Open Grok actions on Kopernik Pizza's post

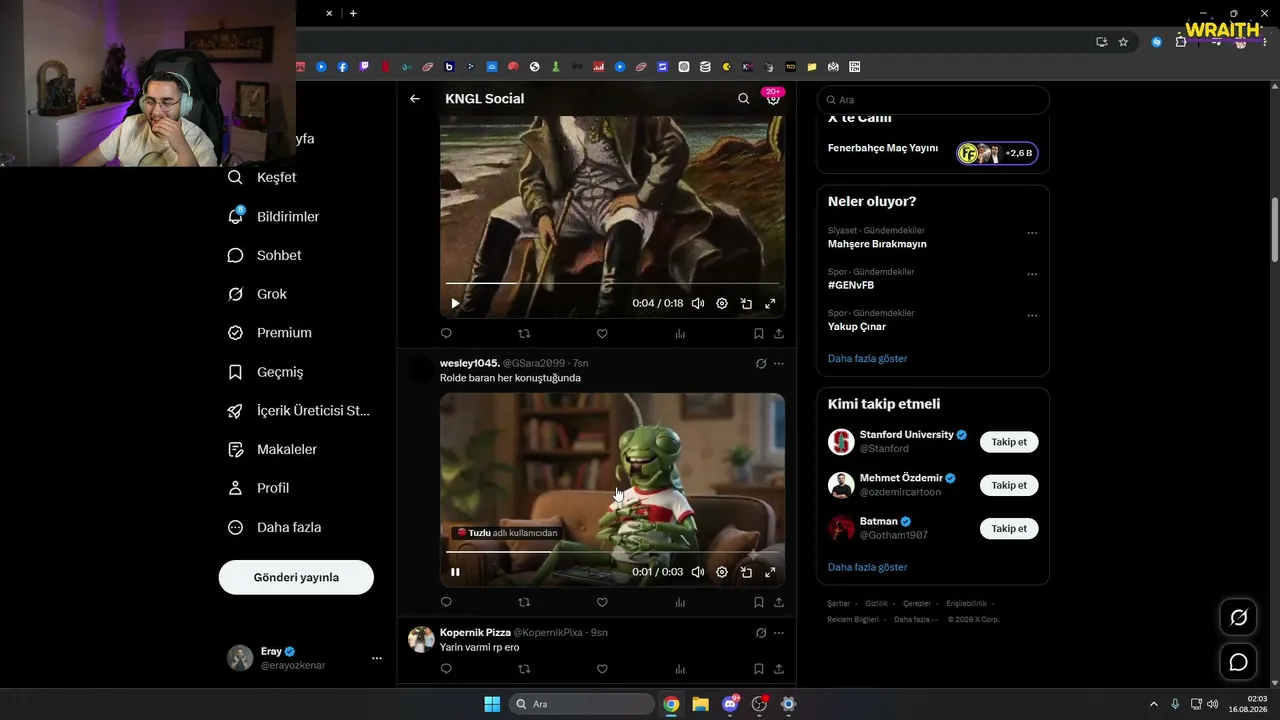pyautogui.click(x=761, y=633)
